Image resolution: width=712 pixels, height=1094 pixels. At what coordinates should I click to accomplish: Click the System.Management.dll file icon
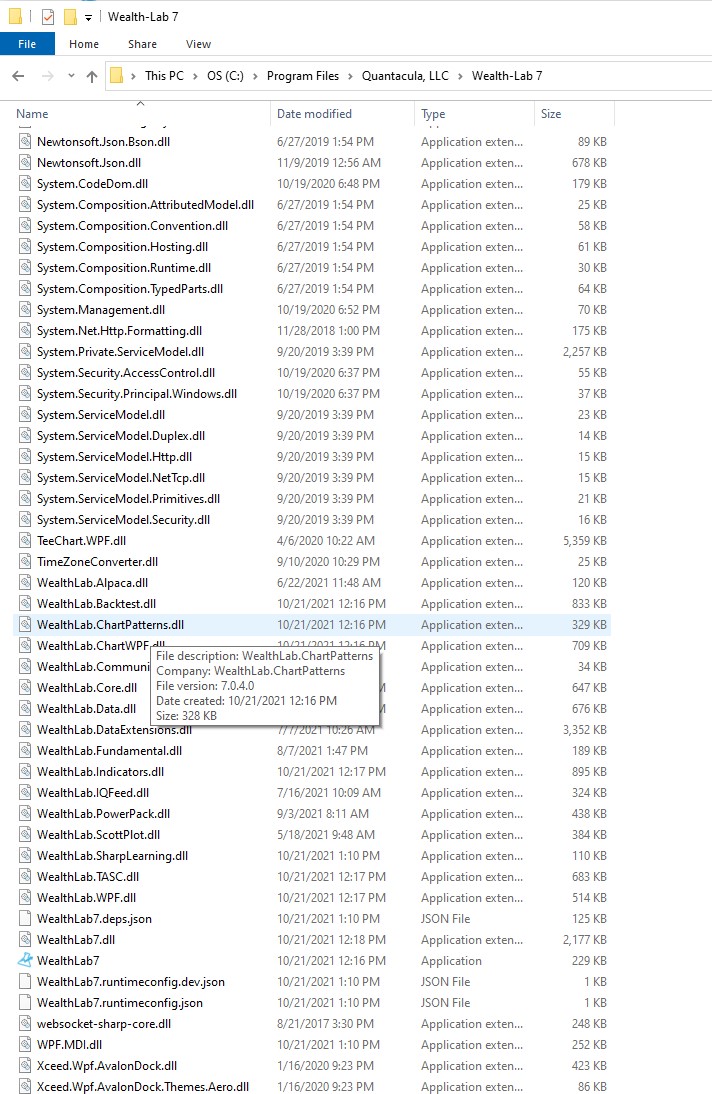(x=25, y=310)
